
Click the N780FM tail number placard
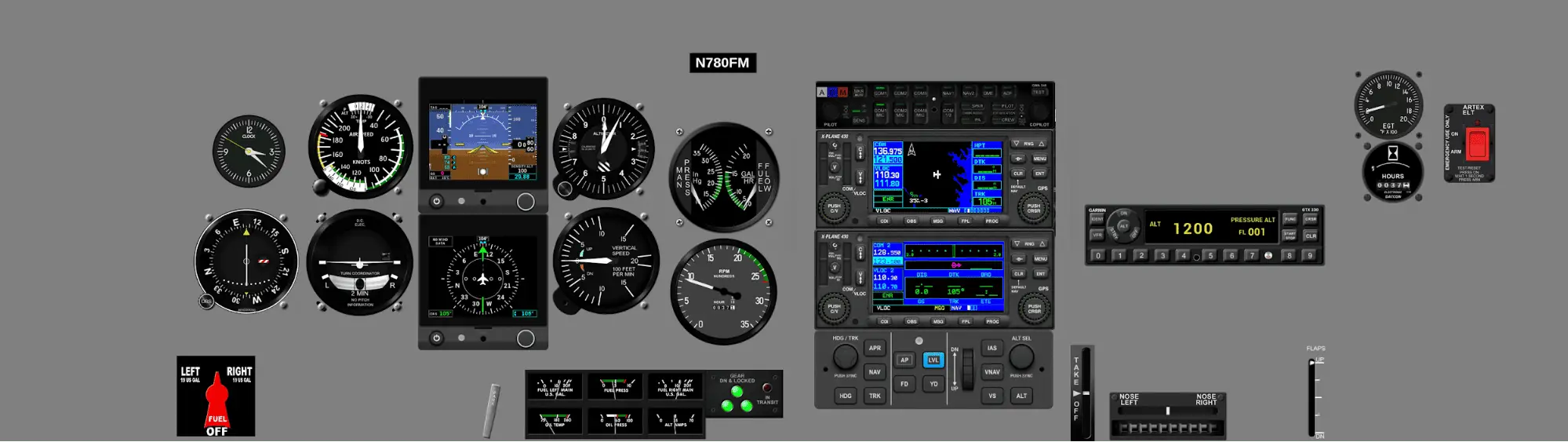tap(722, 63)
